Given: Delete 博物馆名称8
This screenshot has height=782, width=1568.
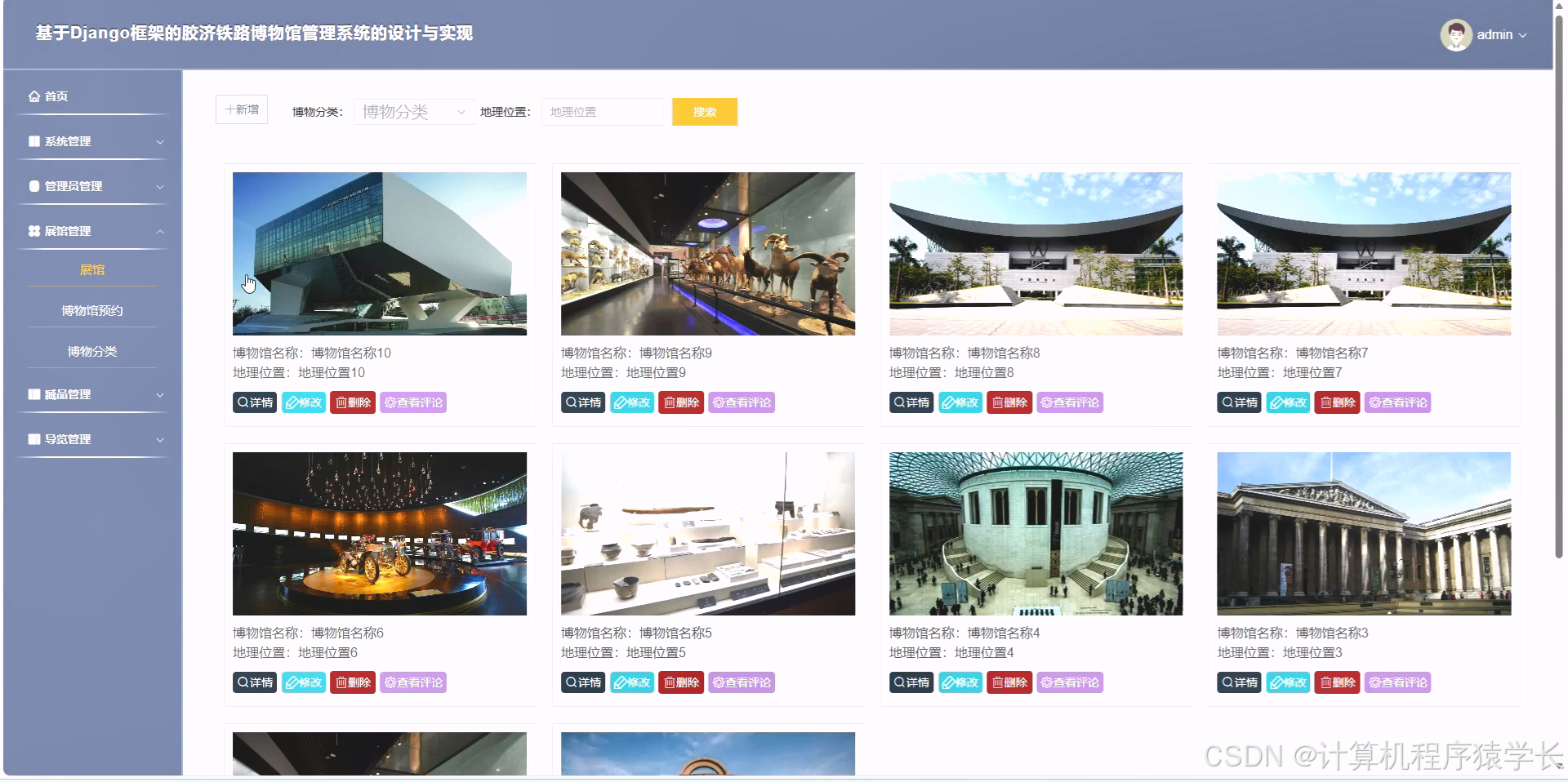Looking at the screenshot, I should pos(1009,402).
